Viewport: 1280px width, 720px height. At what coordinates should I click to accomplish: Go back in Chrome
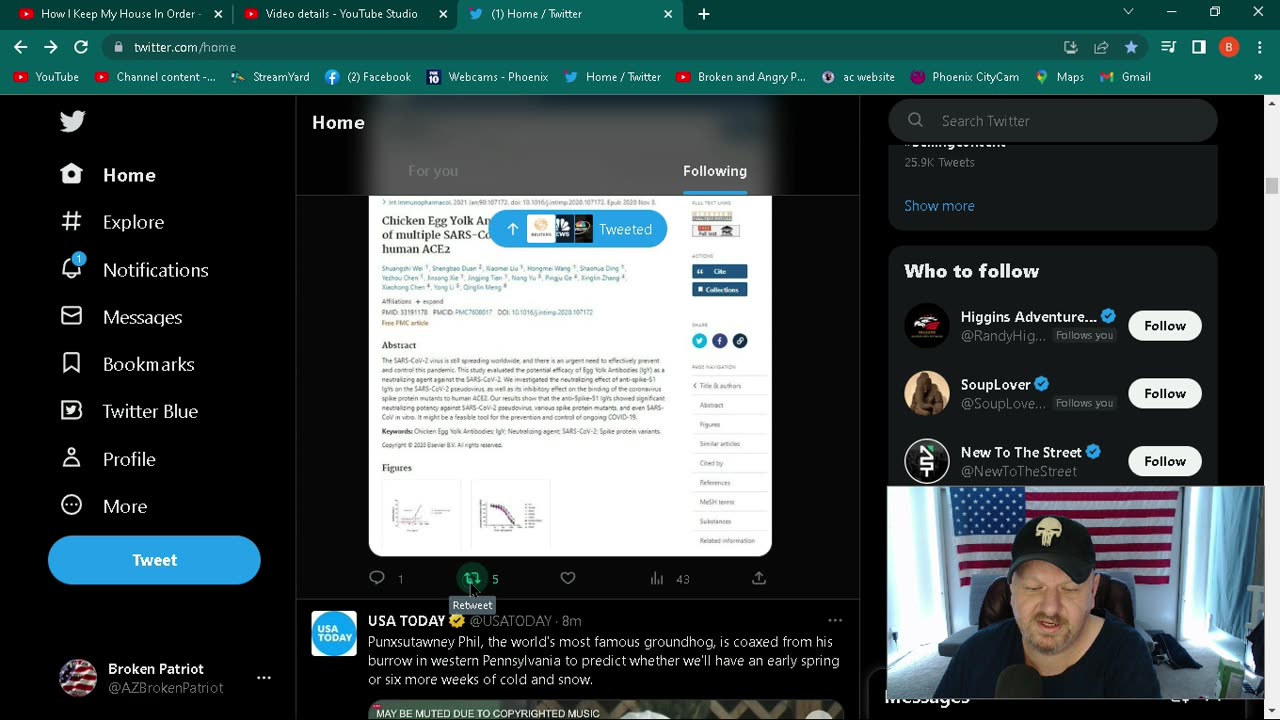pos(21,47)
